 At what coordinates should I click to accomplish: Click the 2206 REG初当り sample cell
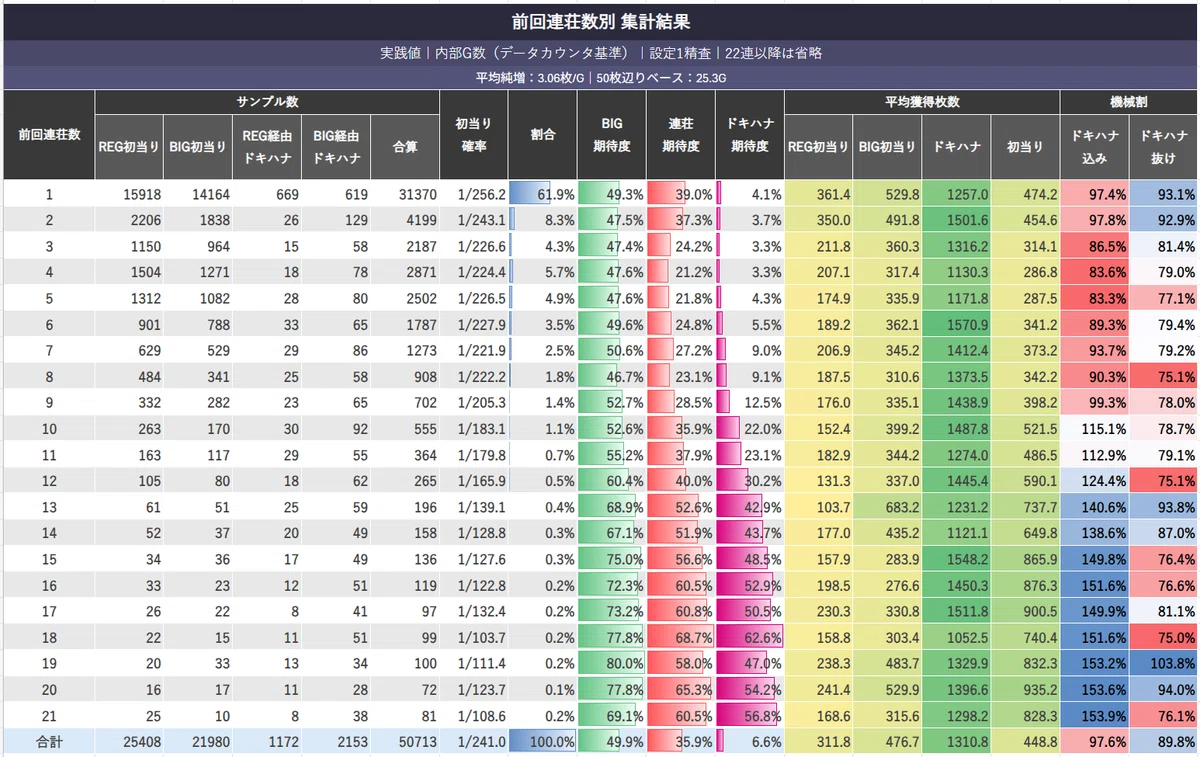(x=130, y=220)
